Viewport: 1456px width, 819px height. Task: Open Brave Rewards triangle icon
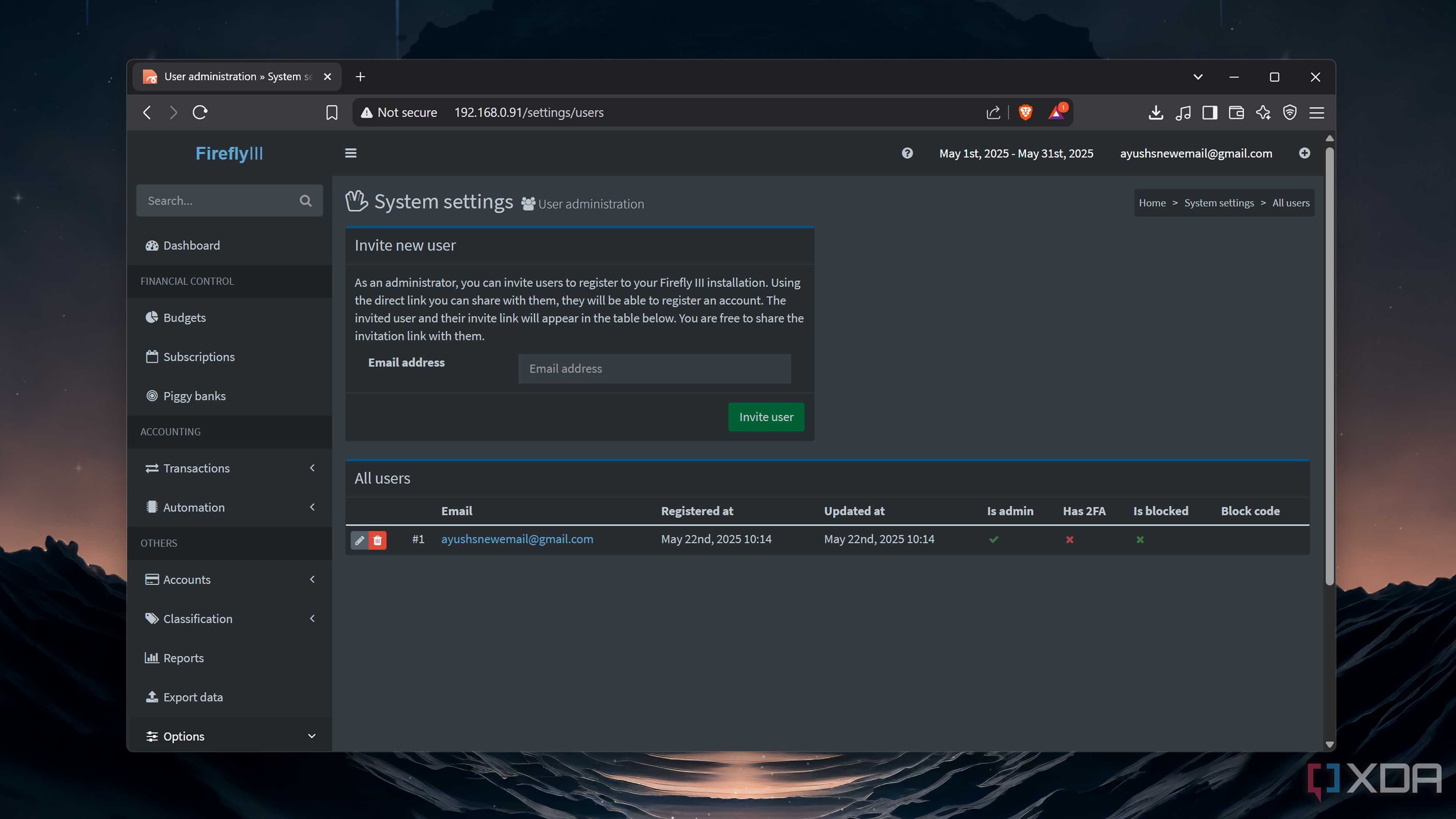click(x=1057, y=113)
